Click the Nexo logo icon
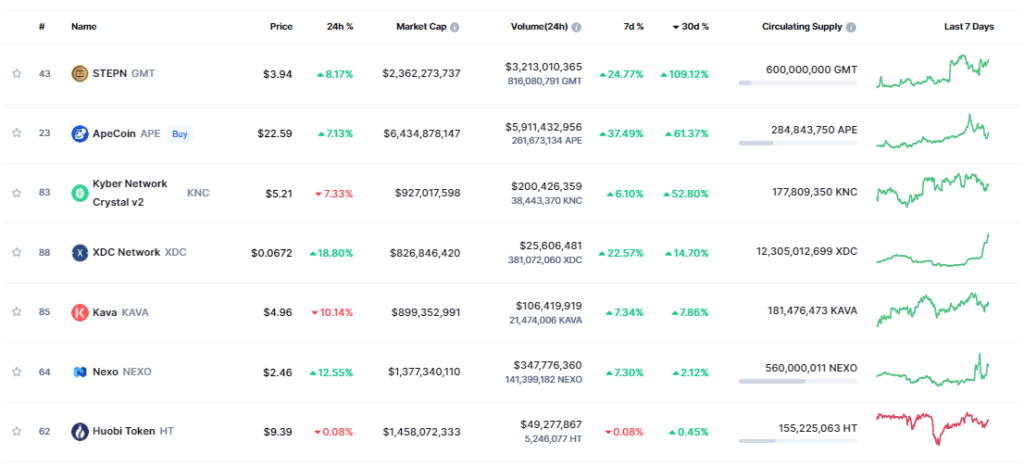Image resolution: width=1024 pixels, height=467 pixels. pyautogui.click(x=80, y=372)
